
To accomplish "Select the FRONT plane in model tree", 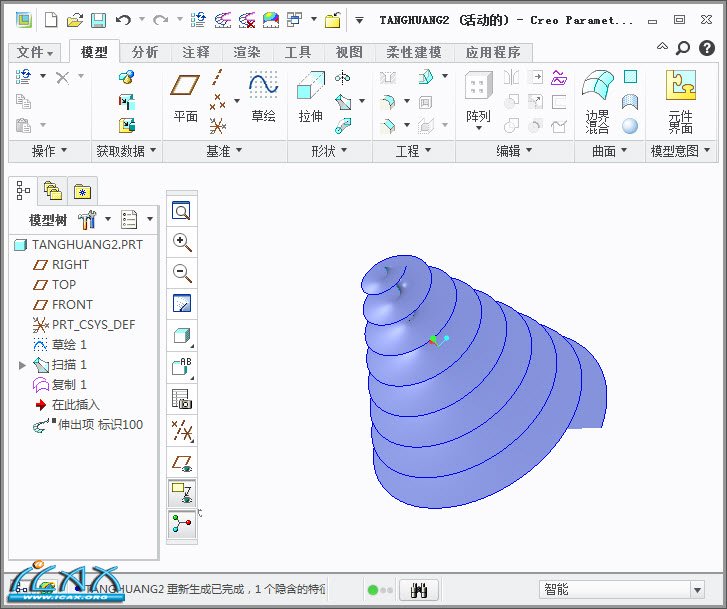I will point(72,305).
